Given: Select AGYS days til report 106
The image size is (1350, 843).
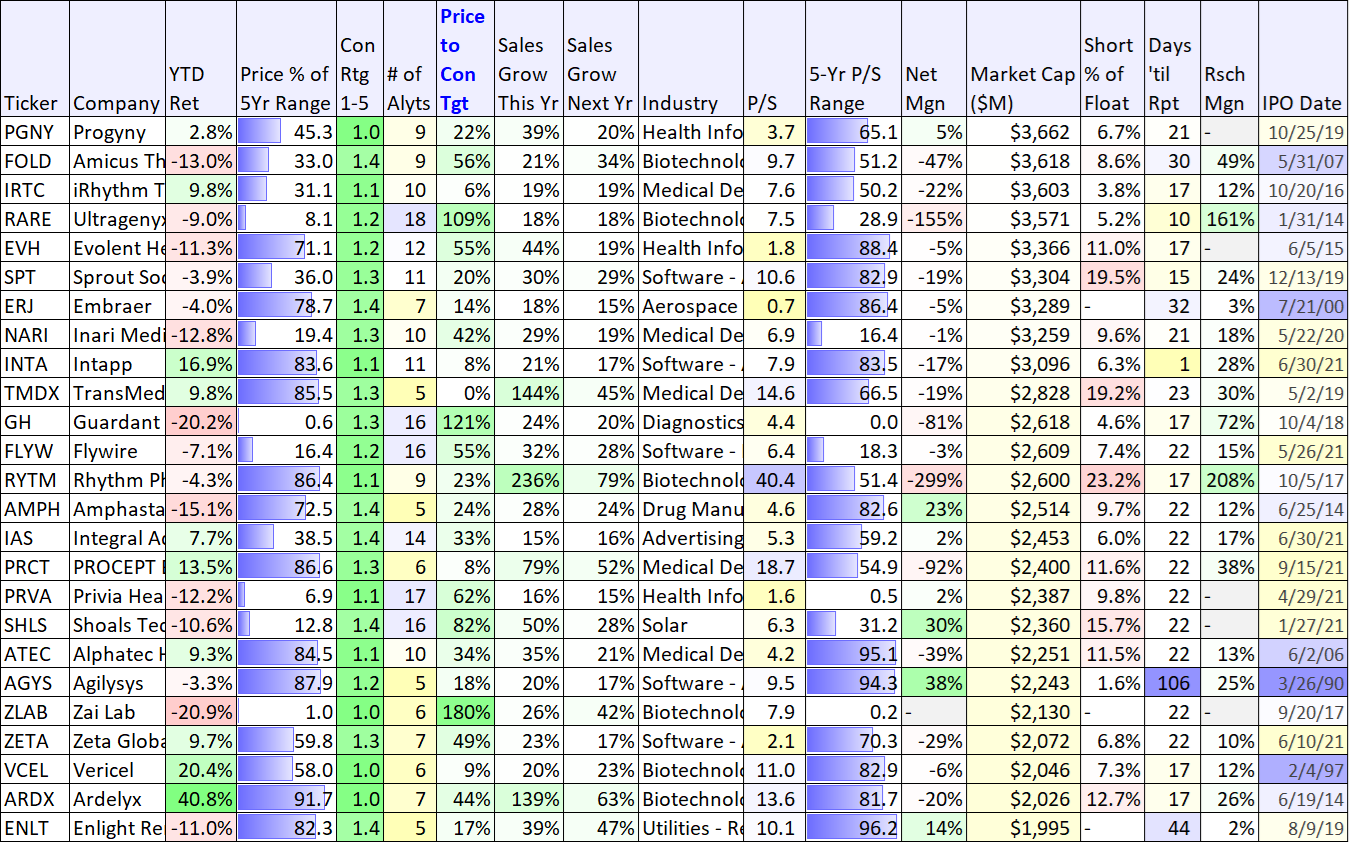Looking at the screenshot, I should pos(1171,683).
